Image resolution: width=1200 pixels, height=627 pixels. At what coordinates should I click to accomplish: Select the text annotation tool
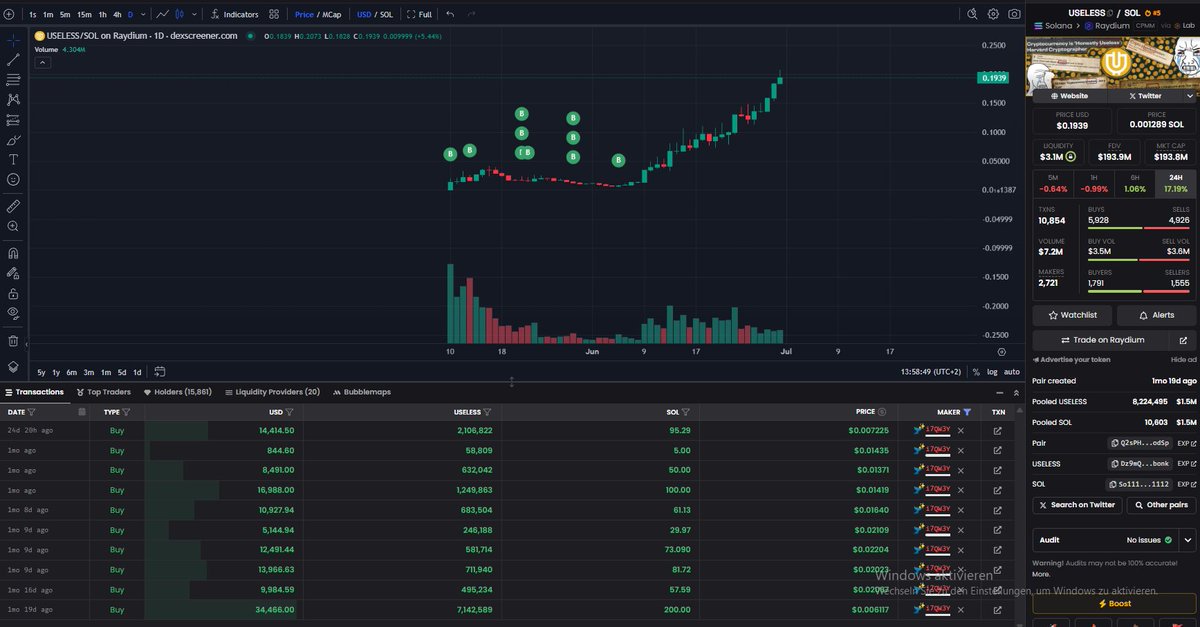pyautogui.click(x=13, y=159)
